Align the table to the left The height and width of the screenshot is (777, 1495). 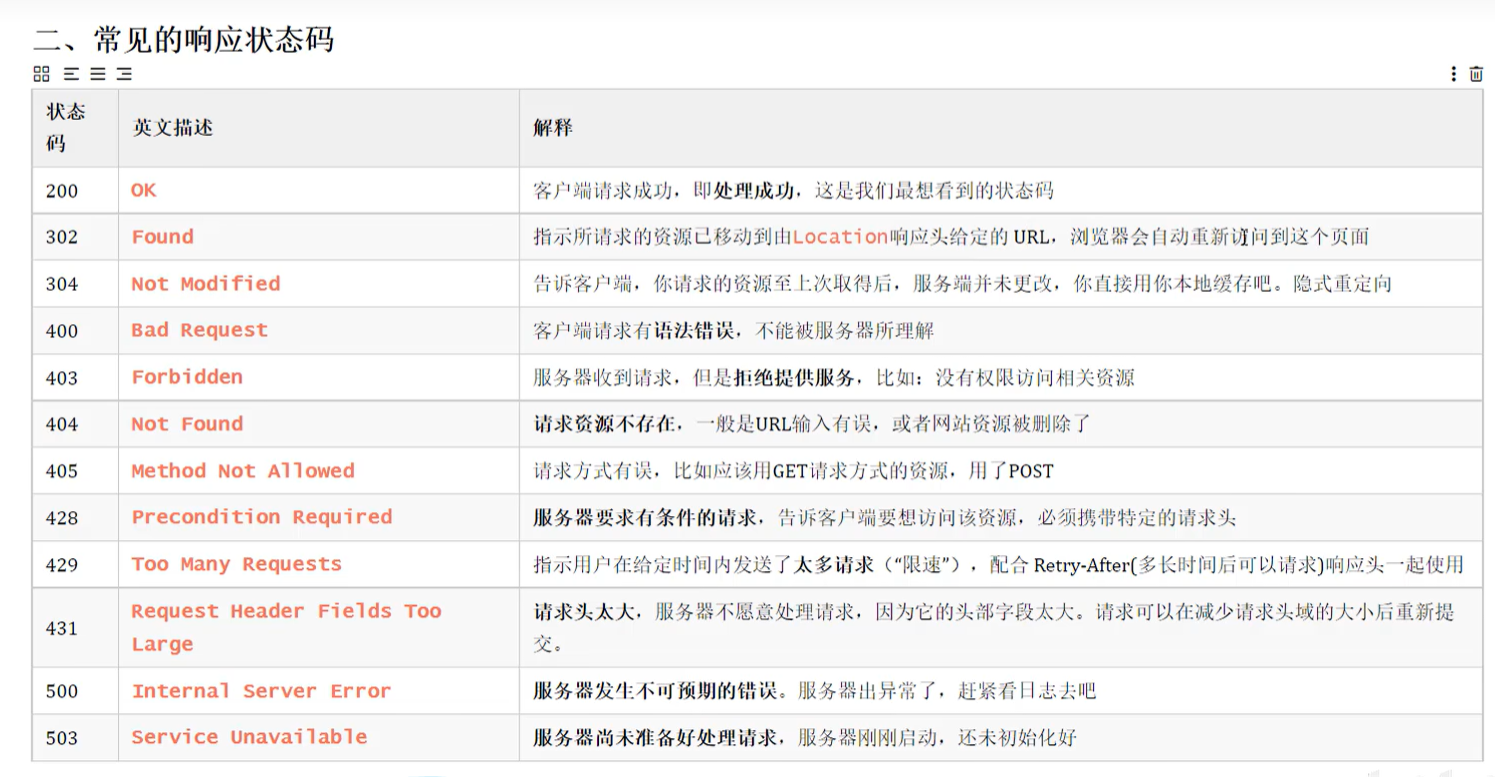tap(71, 73)
